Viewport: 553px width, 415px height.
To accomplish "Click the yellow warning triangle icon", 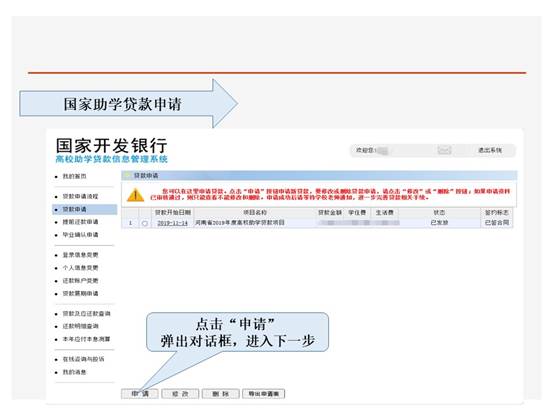I will coord(135,195).
